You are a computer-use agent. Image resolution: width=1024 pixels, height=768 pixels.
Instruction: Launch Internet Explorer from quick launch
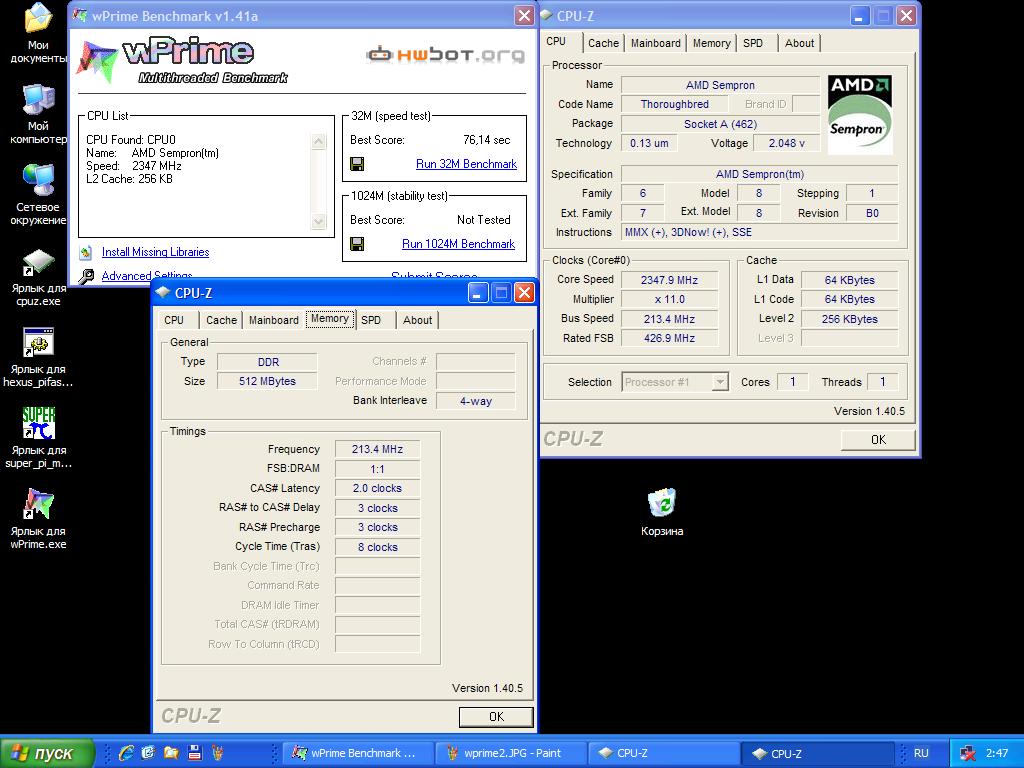(x=126, y=752)
